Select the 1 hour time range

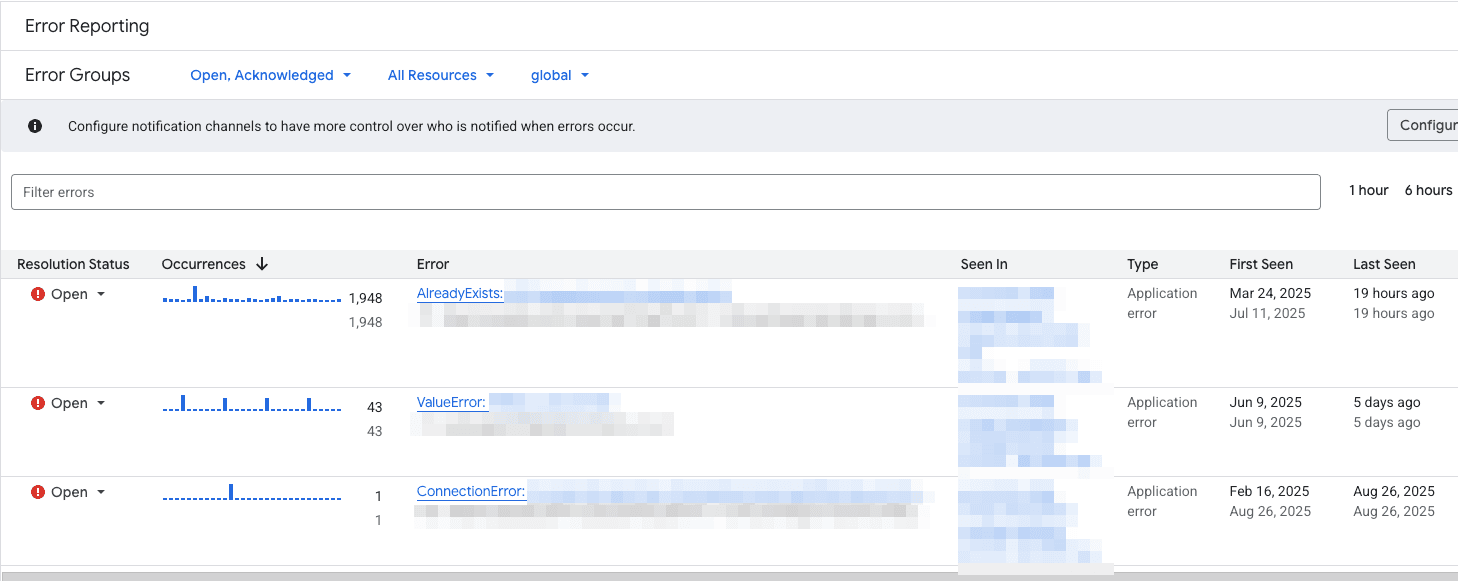tap(1368, 190)
